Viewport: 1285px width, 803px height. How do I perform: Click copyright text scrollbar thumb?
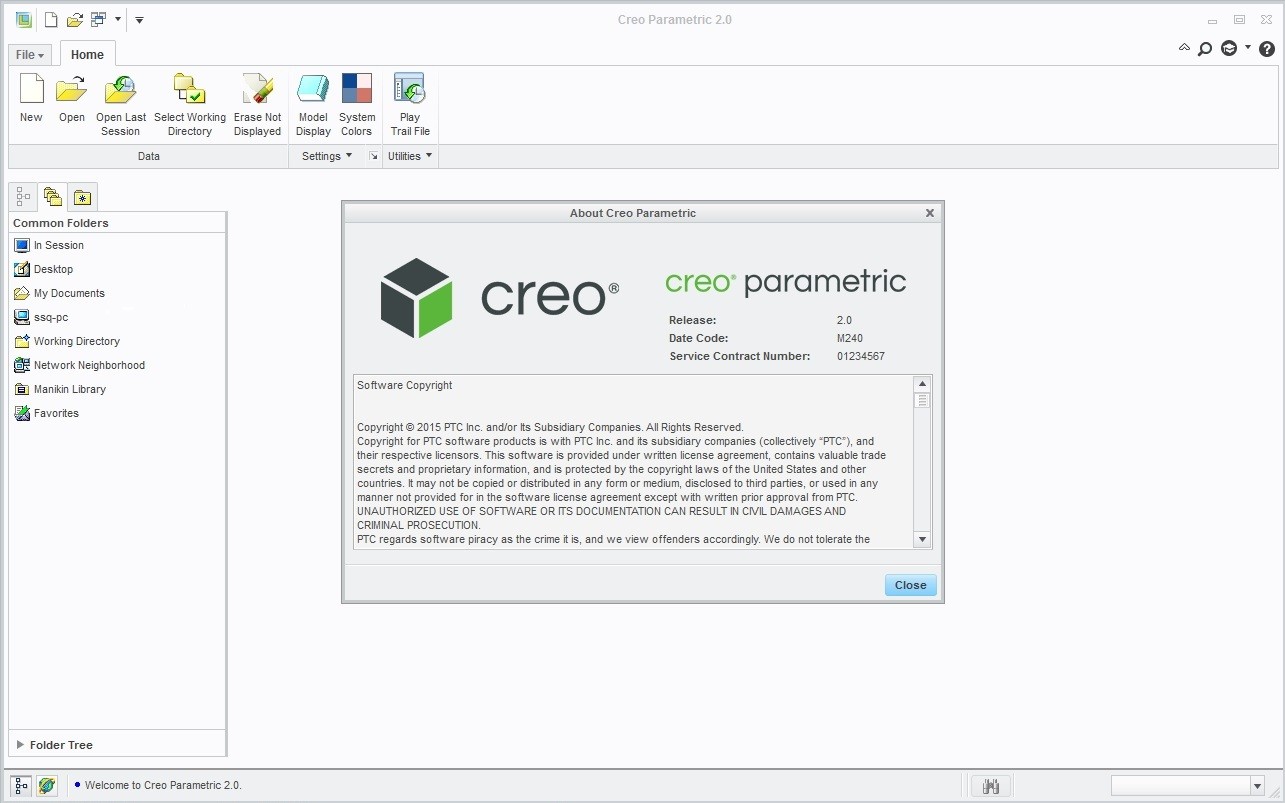tap(922, 400)
